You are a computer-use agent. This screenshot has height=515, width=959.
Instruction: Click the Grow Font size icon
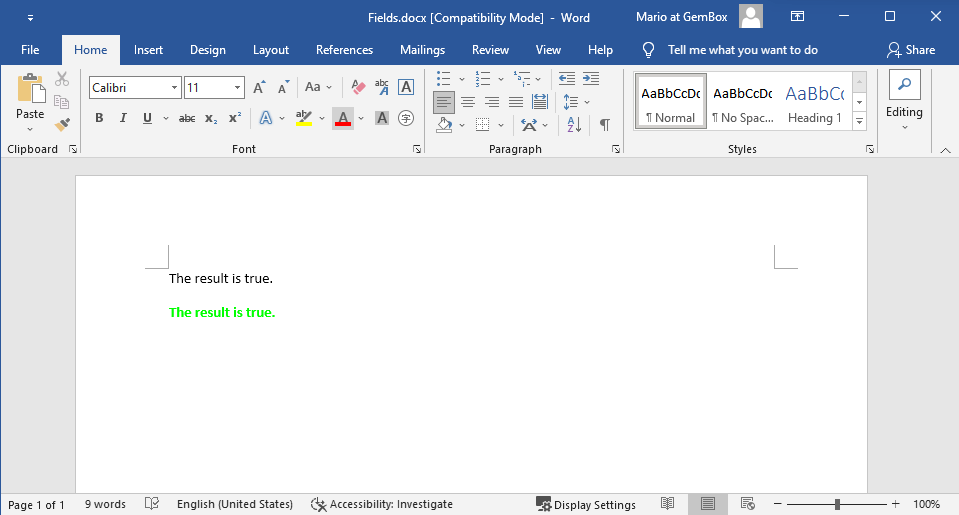pos(259,88)
